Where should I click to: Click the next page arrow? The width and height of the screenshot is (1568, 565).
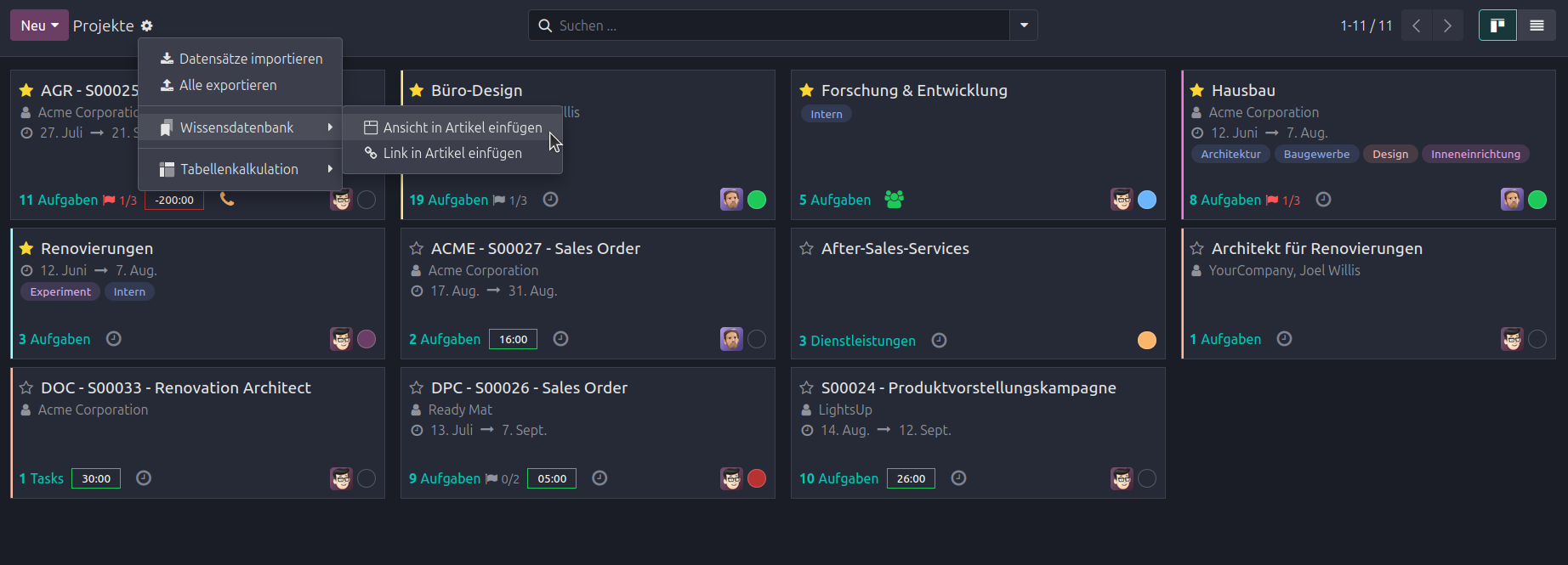[x=1447, y=25]
